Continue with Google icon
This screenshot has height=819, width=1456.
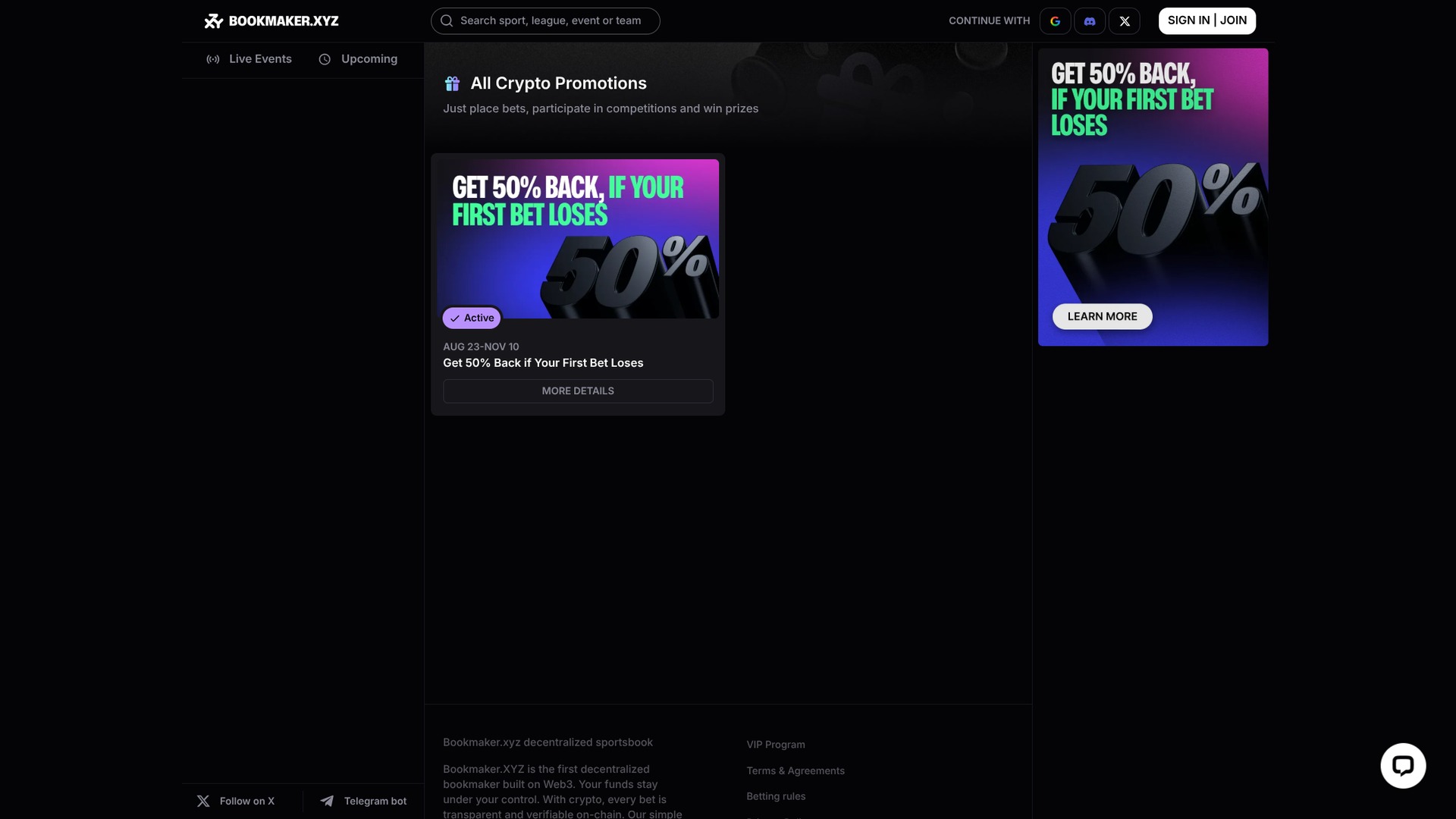click(x=1055, y=21)
